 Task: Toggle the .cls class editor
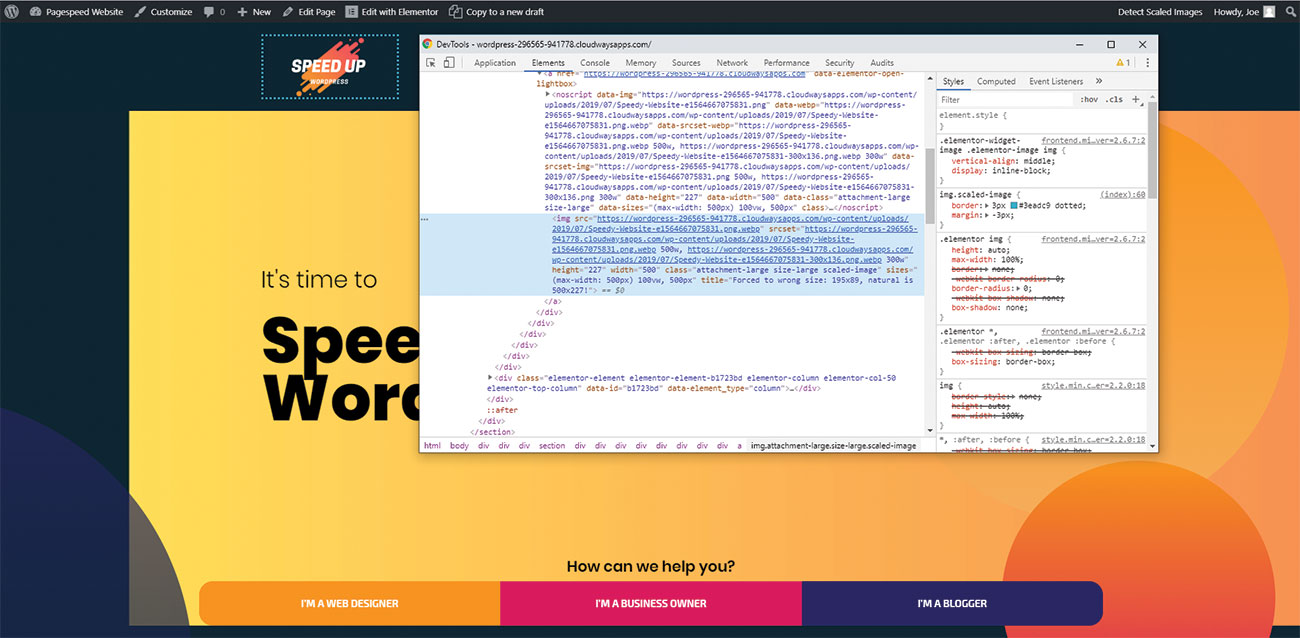(x=1114, y=100)
